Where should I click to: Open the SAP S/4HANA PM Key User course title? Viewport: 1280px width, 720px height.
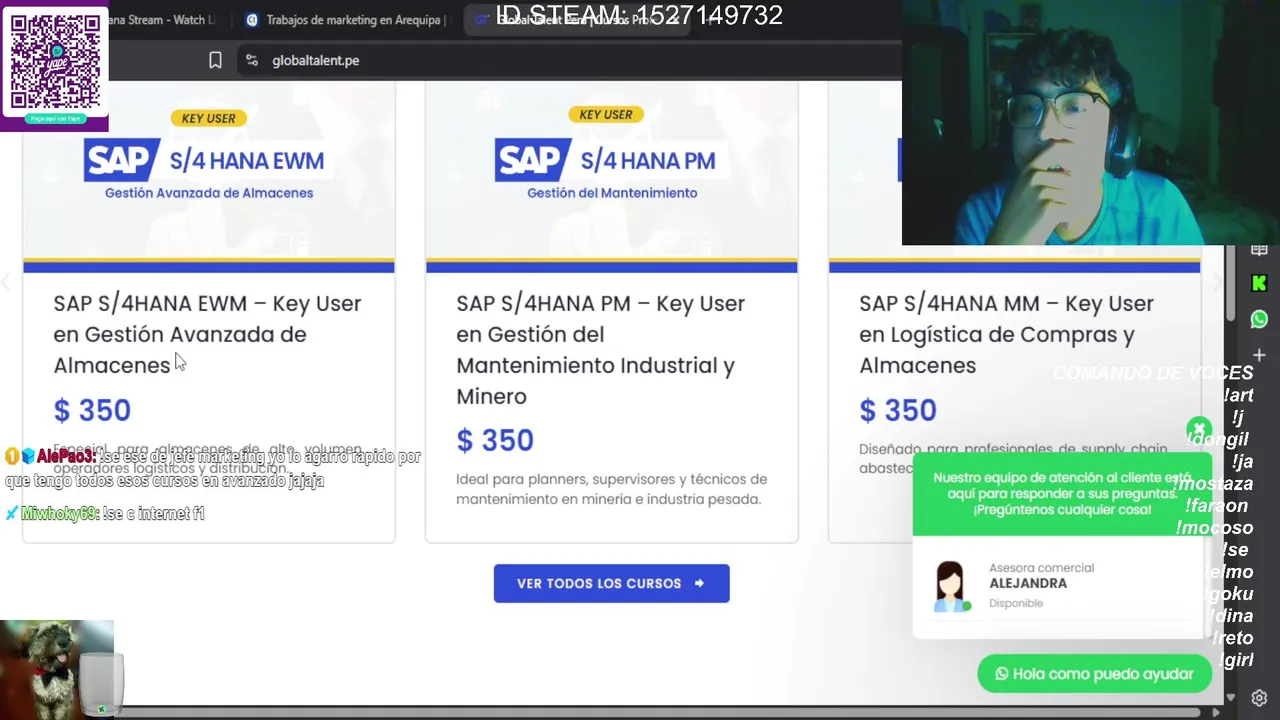pos(600,349)
